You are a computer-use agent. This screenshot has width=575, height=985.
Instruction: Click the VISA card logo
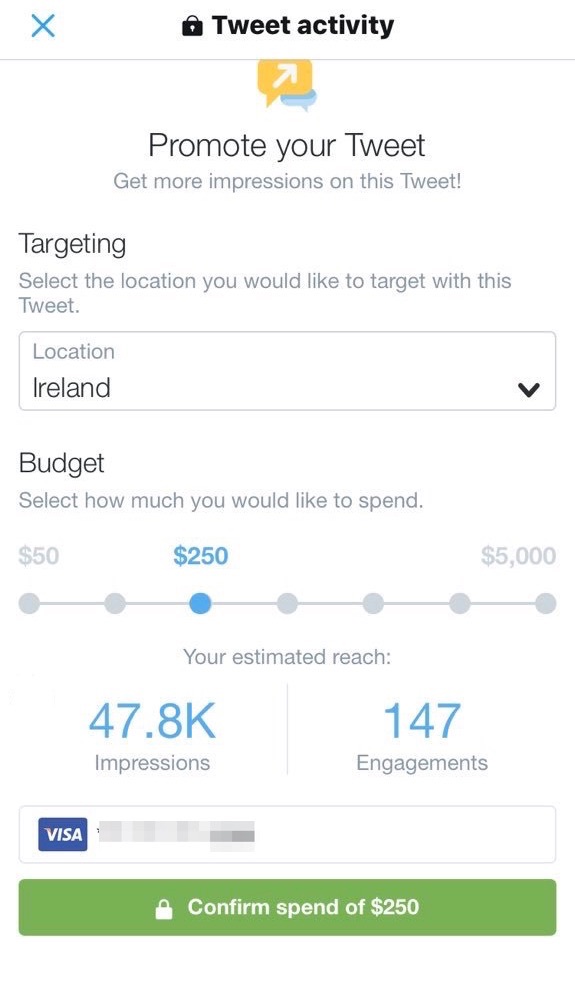coord(63,834)
